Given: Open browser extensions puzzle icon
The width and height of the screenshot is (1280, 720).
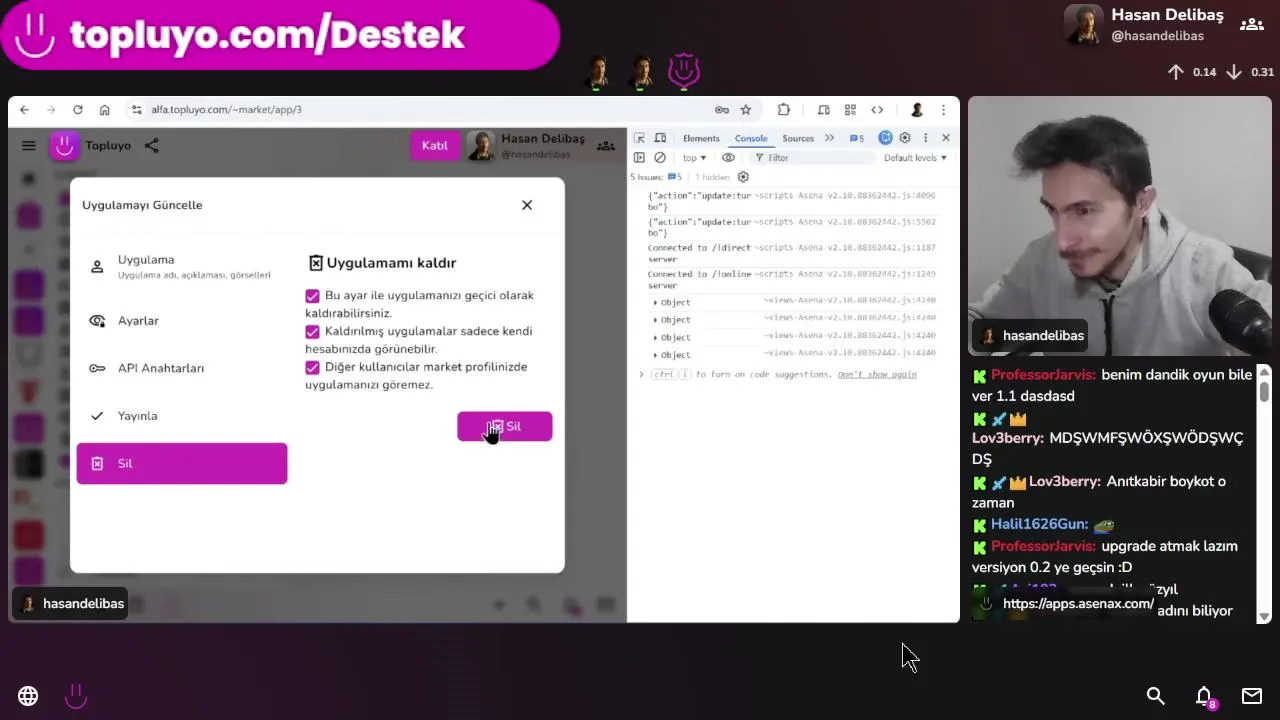Looking at the screenshot, I should point(784,110).
